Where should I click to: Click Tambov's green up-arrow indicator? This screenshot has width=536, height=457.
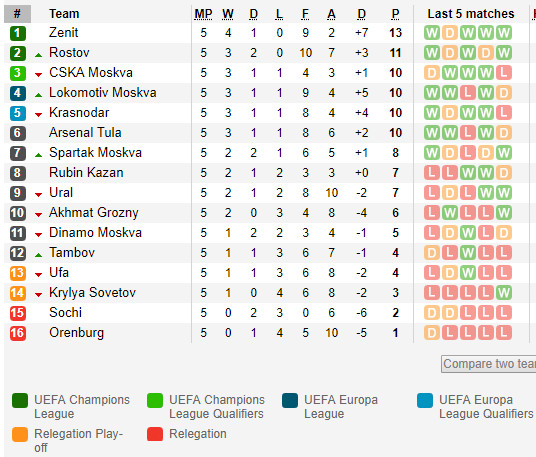[x=39, y=255]
